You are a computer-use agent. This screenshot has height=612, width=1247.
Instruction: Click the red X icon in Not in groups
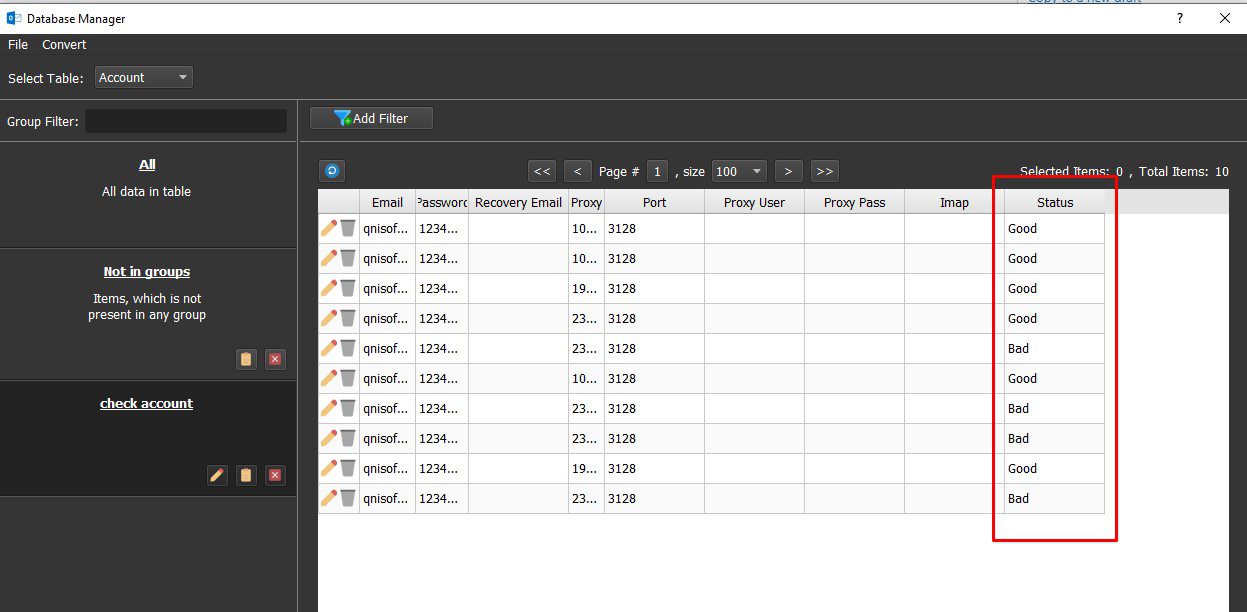(276, 359)
